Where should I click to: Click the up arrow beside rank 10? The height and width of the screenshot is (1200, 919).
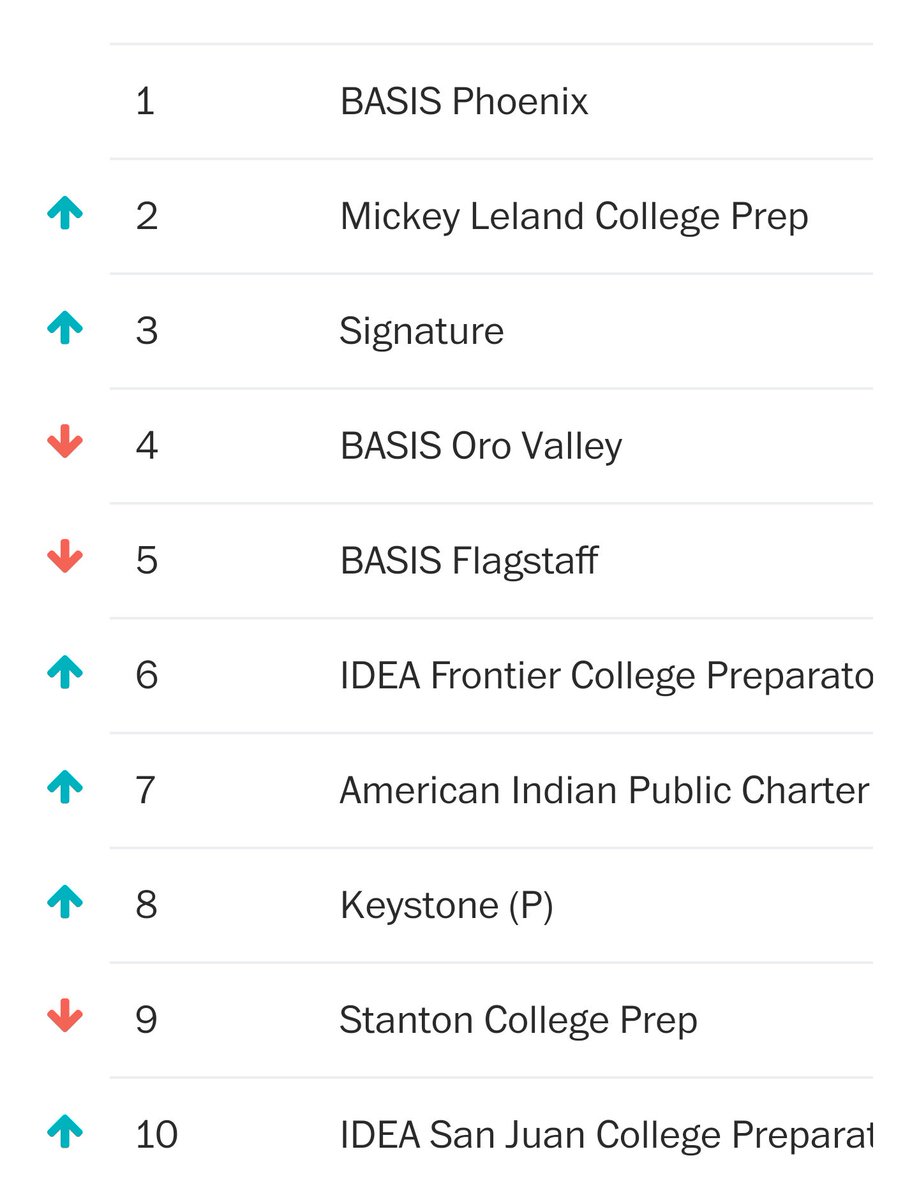click(x=65, y=1133)
